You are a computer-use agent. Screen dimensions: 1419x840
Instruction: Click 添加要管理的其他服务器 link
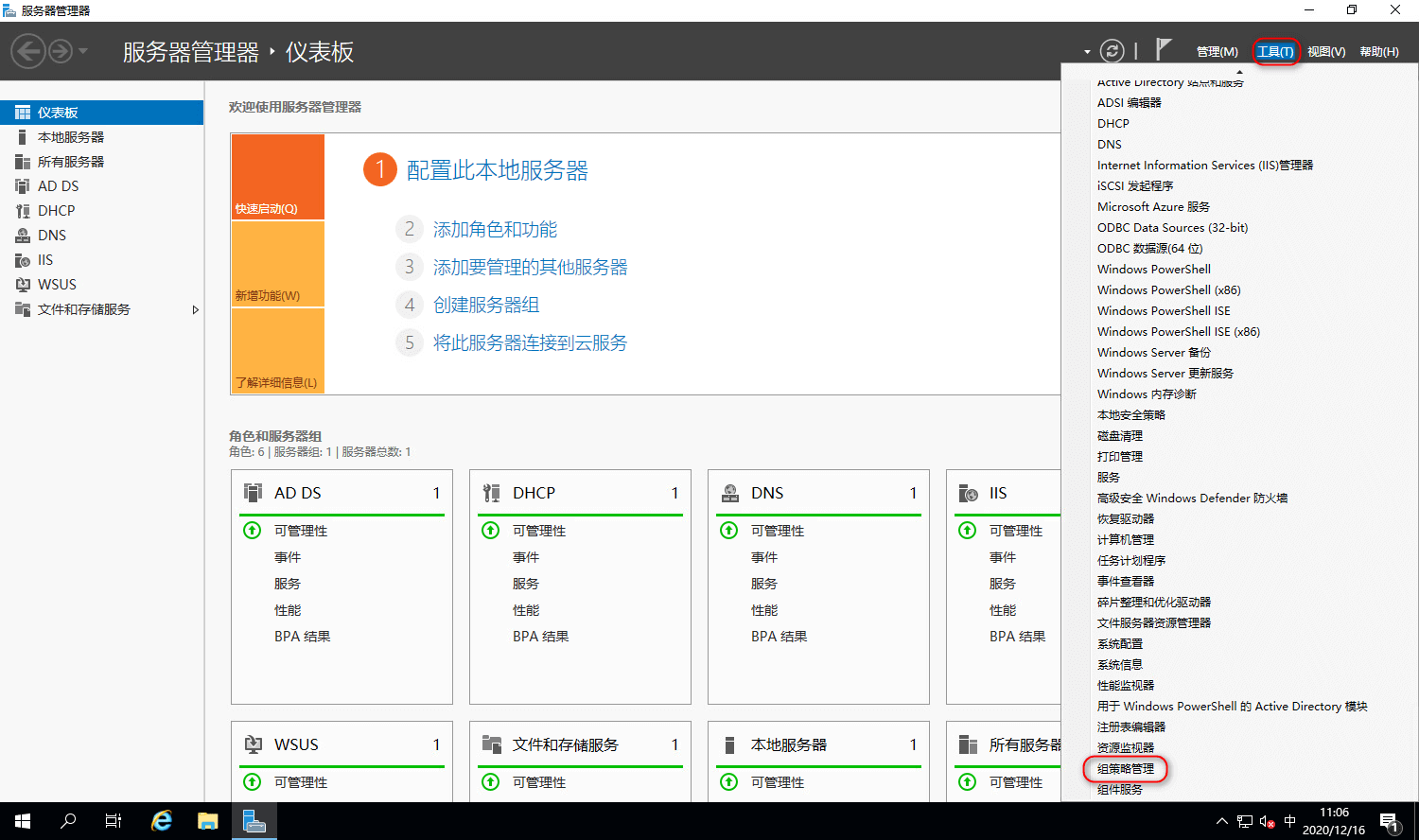530,267
